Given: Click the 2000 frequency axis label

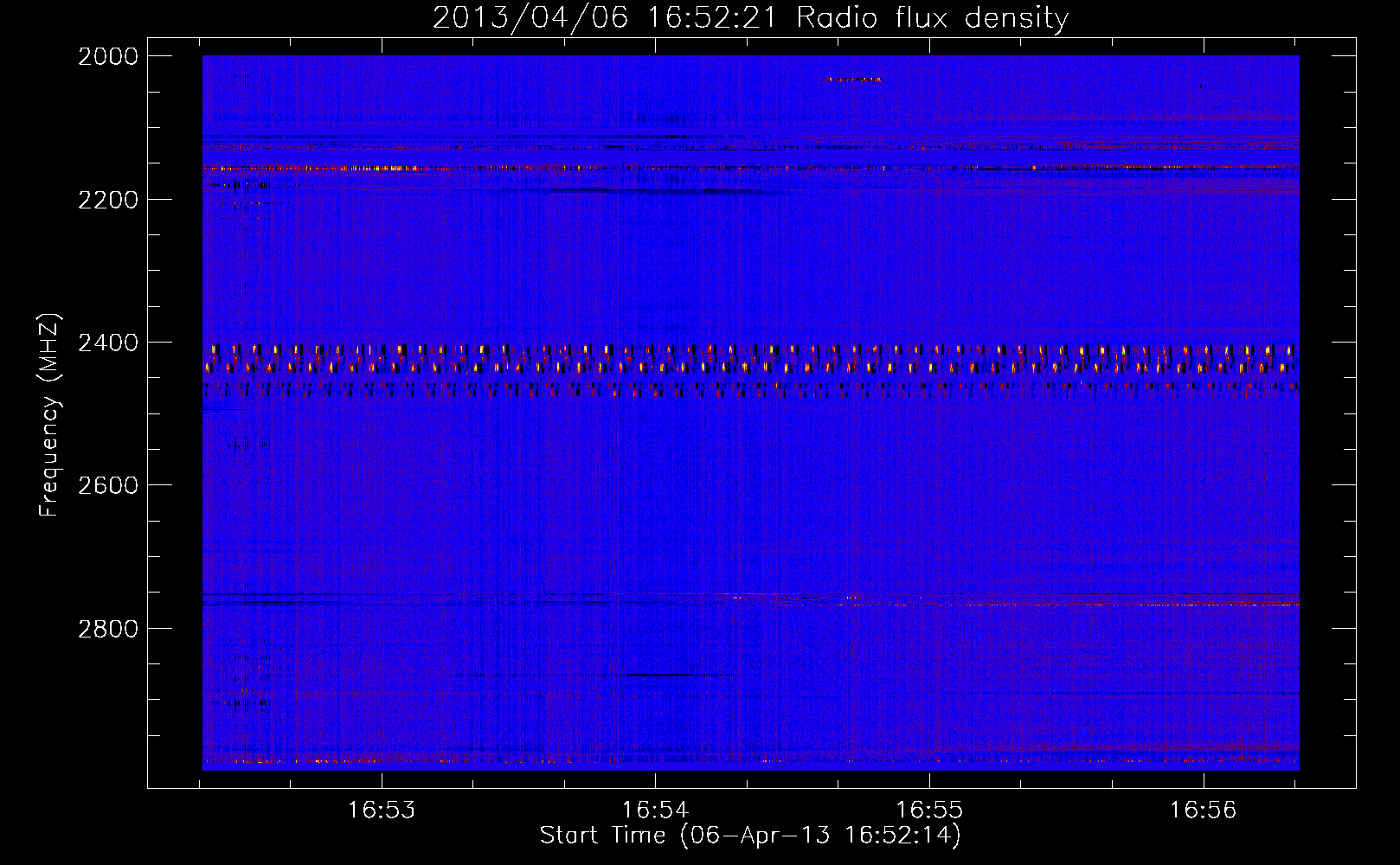Looking at the screenshot, I should pos(108,56).
